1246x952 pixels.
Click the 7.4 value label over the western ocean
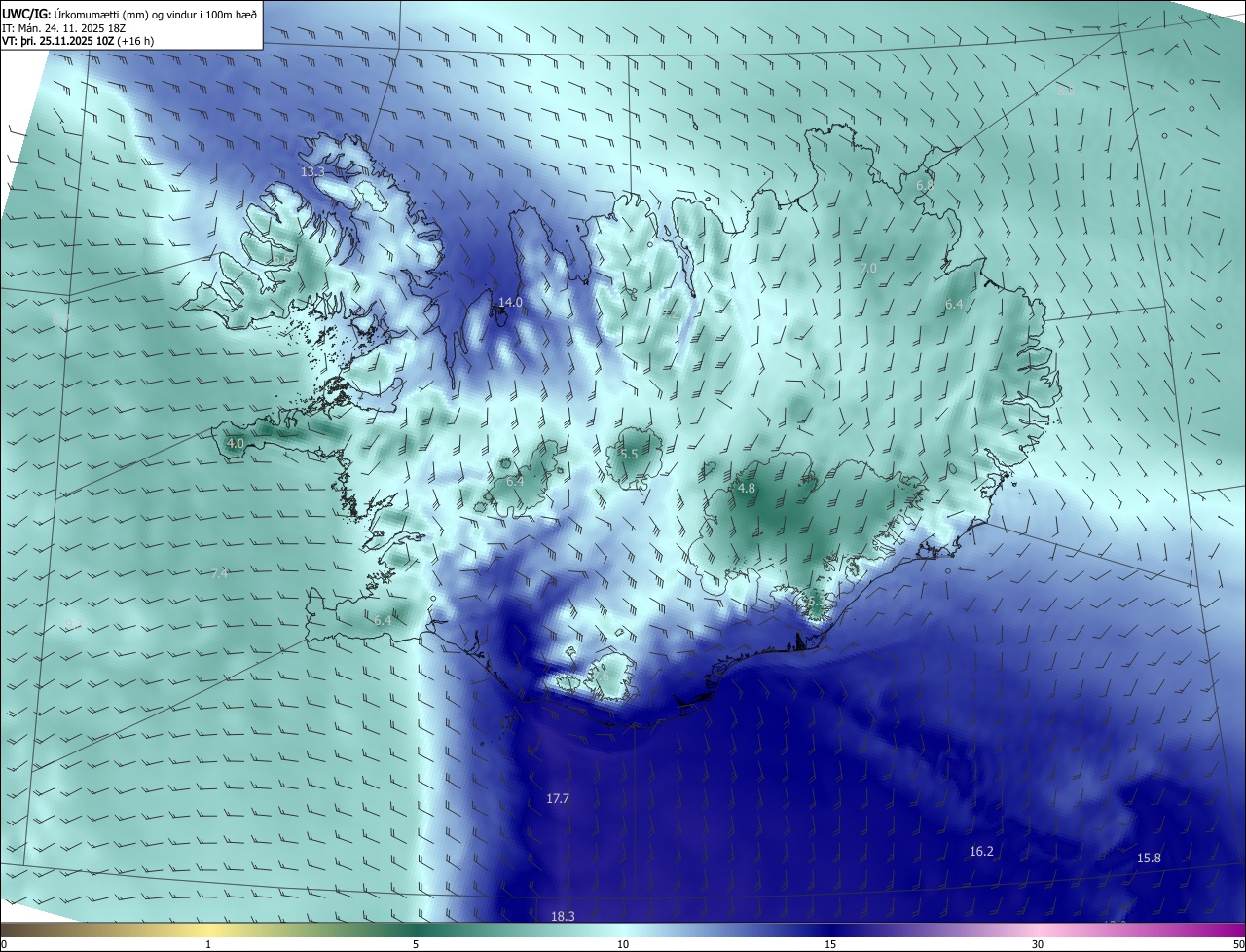(219, 573)
